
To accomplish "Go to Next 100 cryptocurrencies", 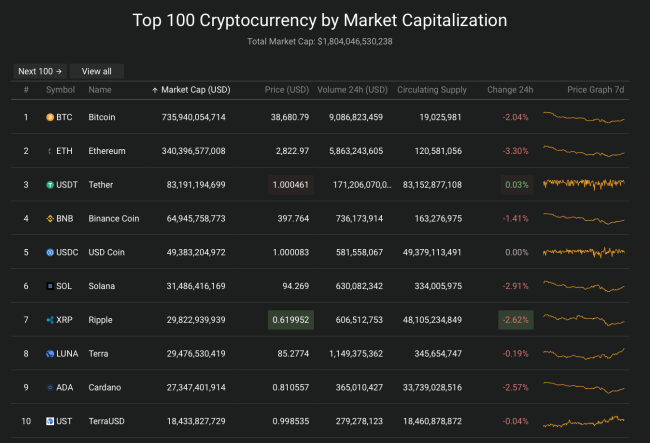I will pos(40,71).
